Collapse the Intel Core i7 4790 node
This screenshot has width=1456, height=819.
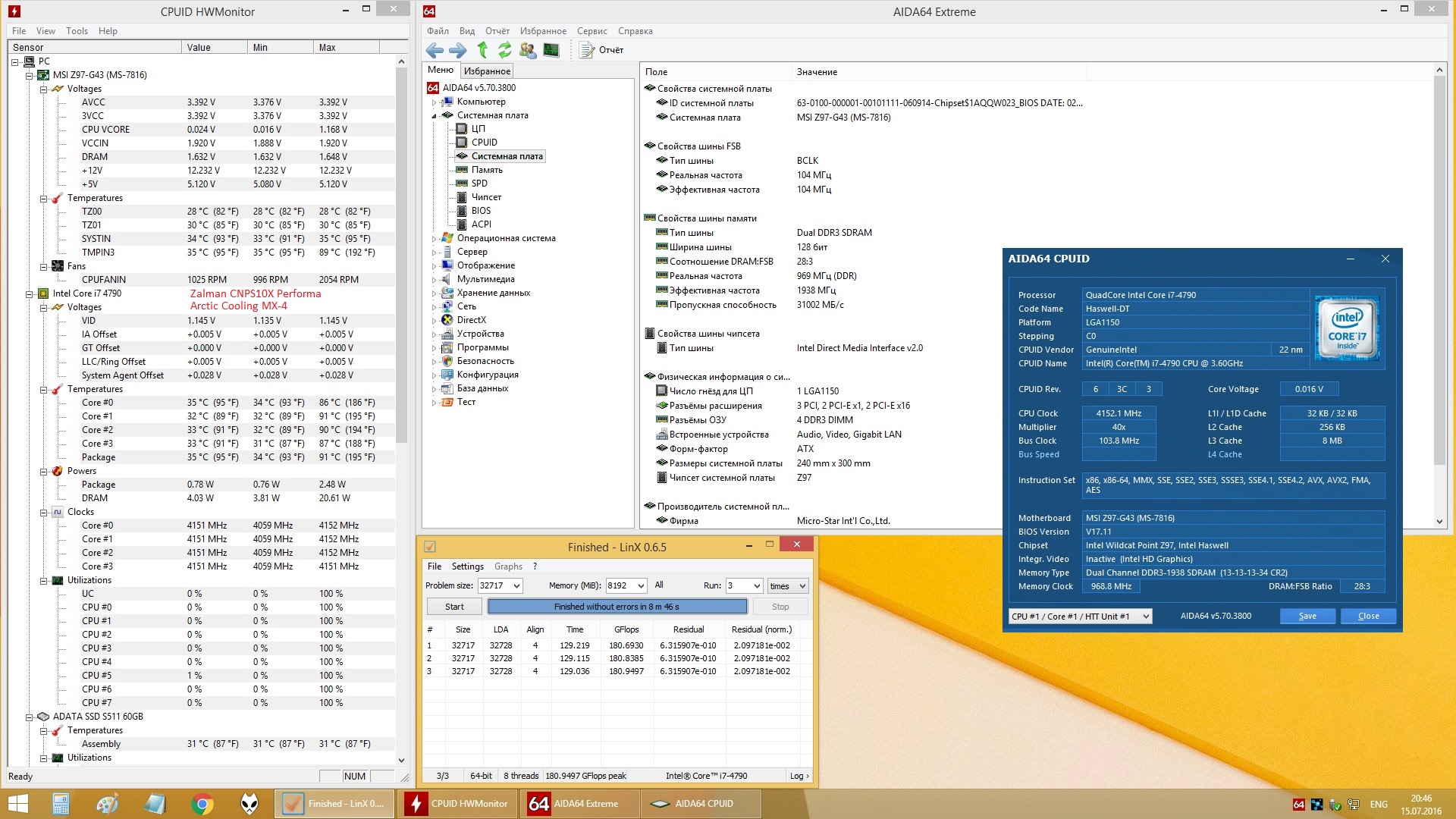30,293
